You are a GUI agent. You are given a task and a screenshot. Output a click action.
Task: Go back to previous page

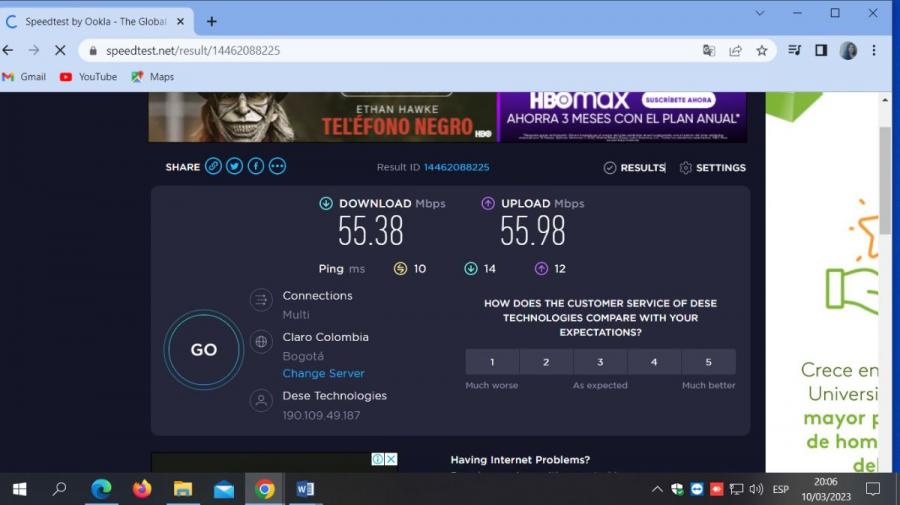(9, 50)
